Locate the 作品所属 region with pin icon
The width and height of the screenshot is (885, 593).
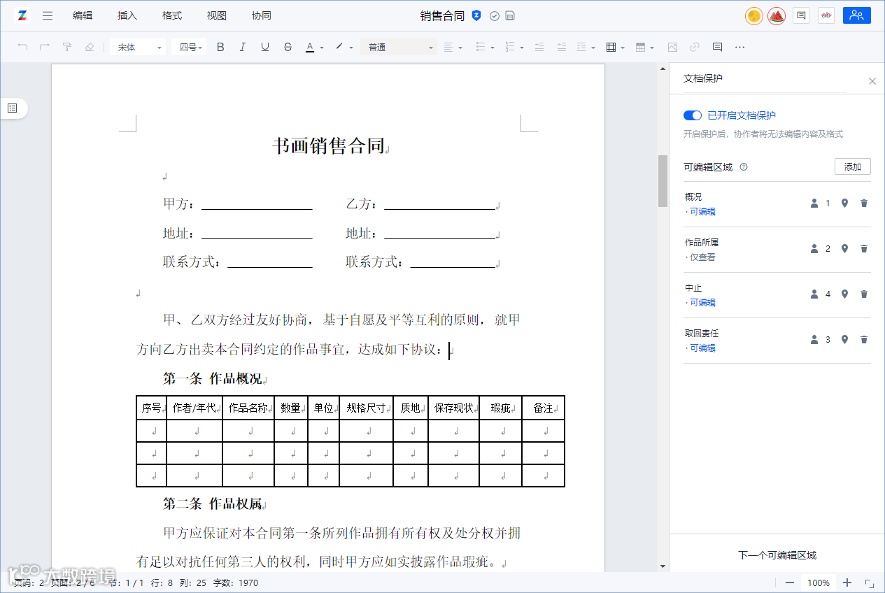(x=844, y=248)
